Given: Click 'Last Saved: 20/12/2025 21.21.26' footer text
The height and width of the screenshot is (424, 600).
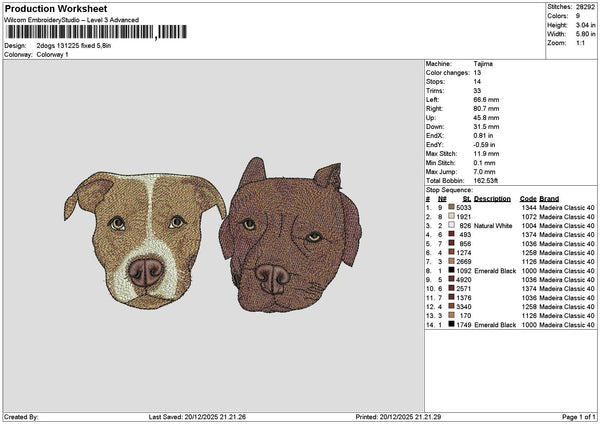Looking at the screenshot, I should (197, 417).
